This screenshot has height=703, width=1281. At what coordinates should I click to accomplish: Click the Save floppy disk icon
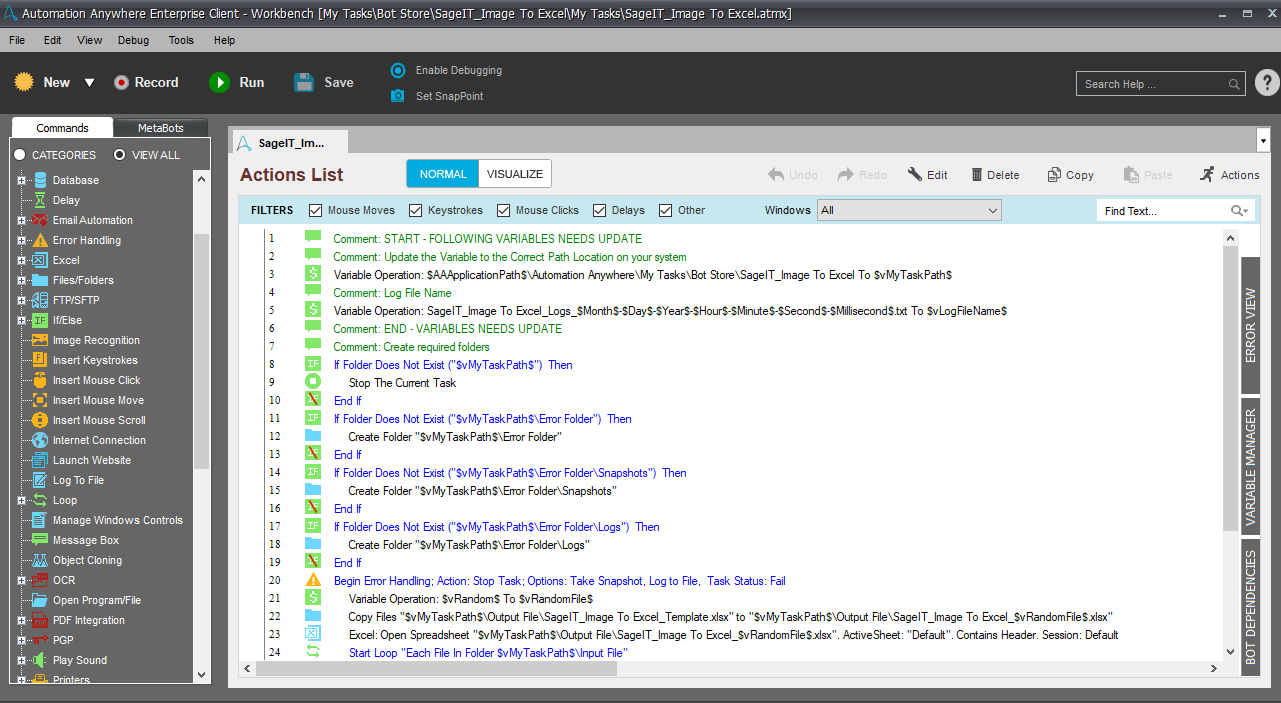(304, 83)
